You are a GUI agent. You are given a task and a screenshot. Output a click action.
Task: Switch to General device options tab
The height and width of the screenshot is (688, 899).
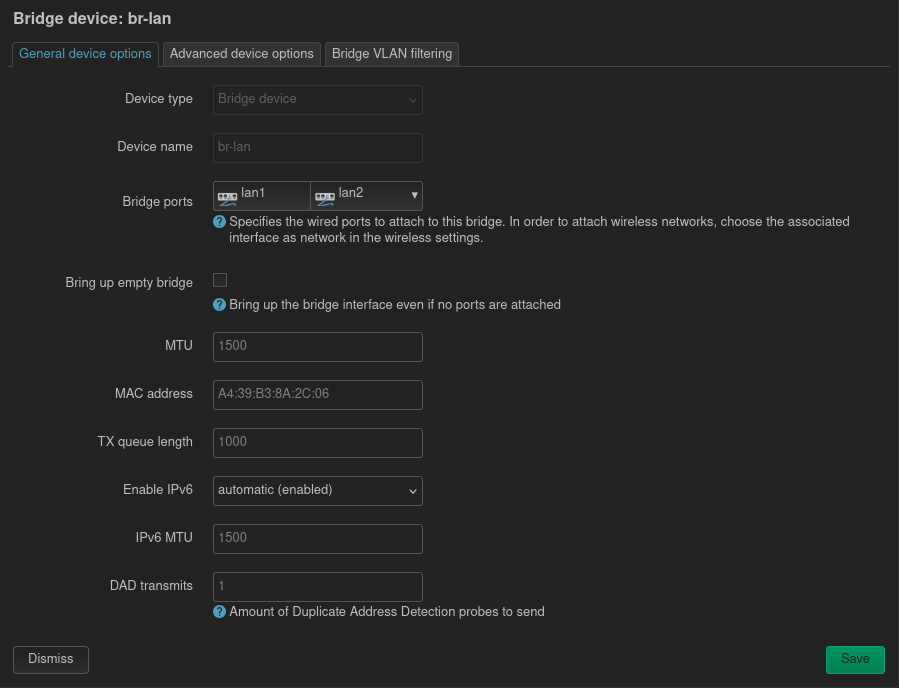pos(85,54)
